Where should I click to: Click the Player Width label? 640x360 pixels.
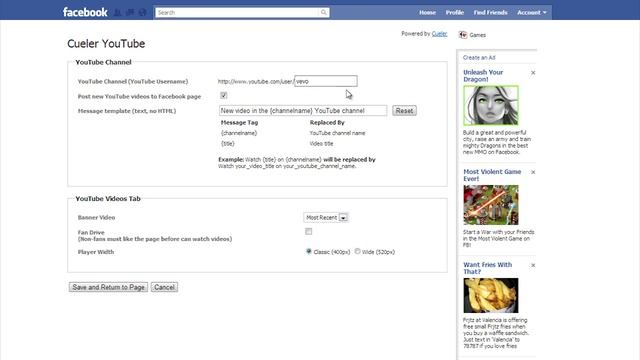point(96,252)
